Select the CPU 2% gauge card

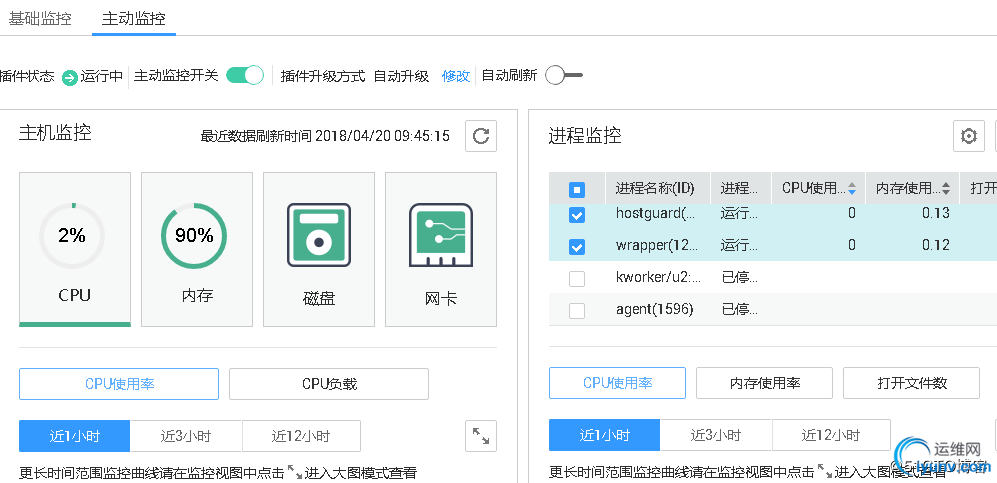(75, 249)
